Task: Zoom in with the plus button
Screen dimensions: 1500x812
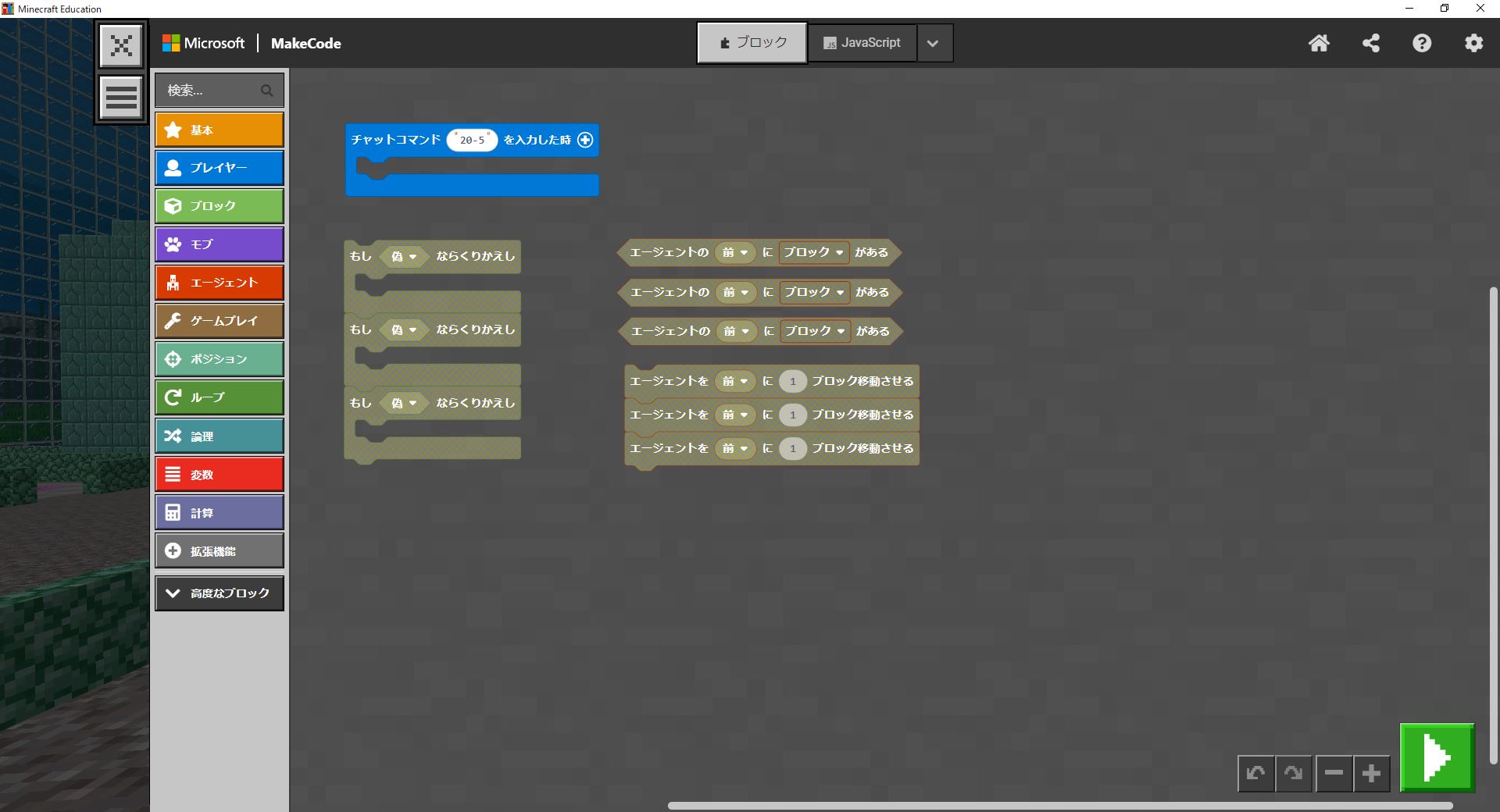Action: point(1371,773)
